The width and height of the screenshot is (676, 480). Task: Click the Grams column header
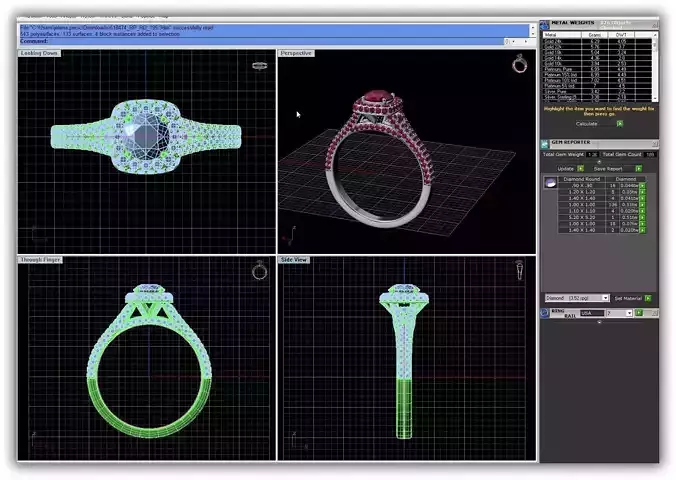click(x=595, y=35)
